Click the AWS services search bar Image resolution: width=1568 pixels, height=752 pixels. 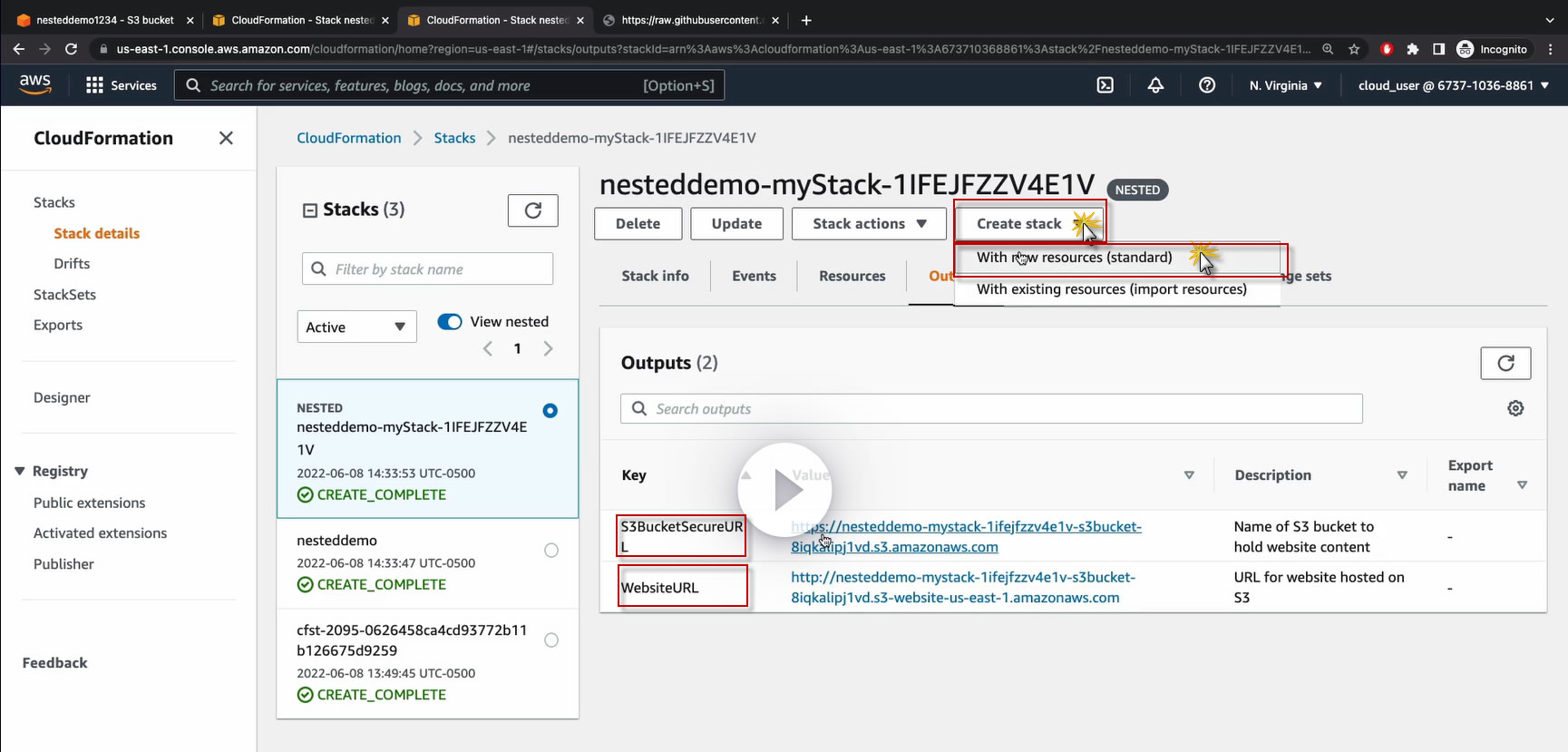[449, 85]
